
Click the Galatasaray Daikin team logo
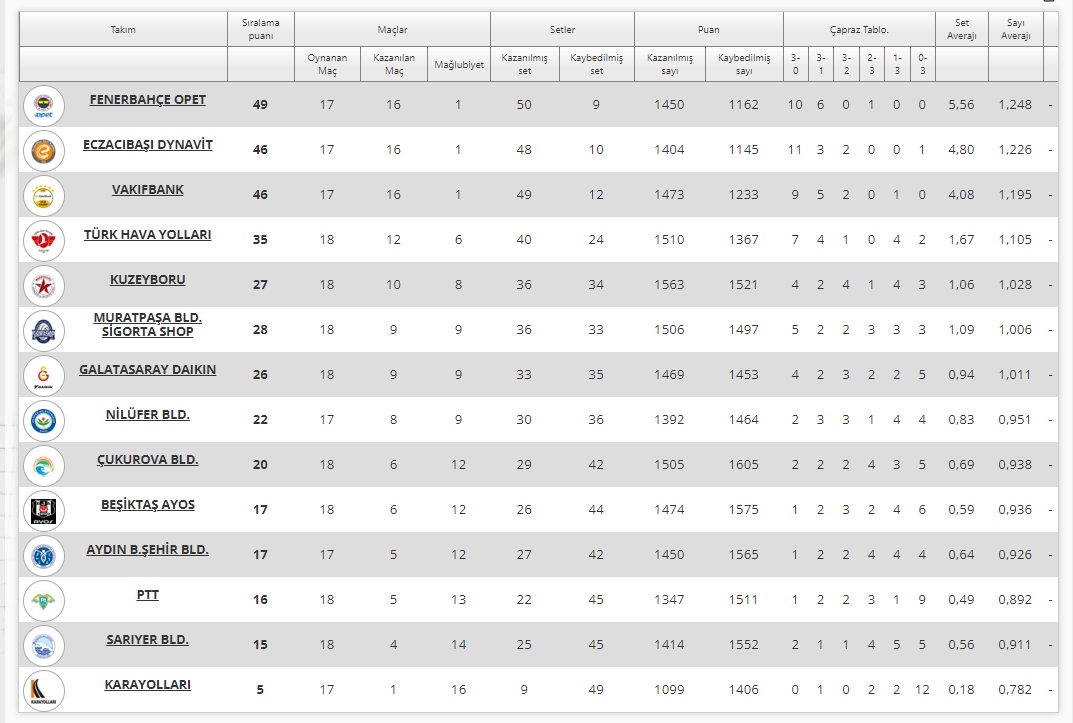click(44, 375)
